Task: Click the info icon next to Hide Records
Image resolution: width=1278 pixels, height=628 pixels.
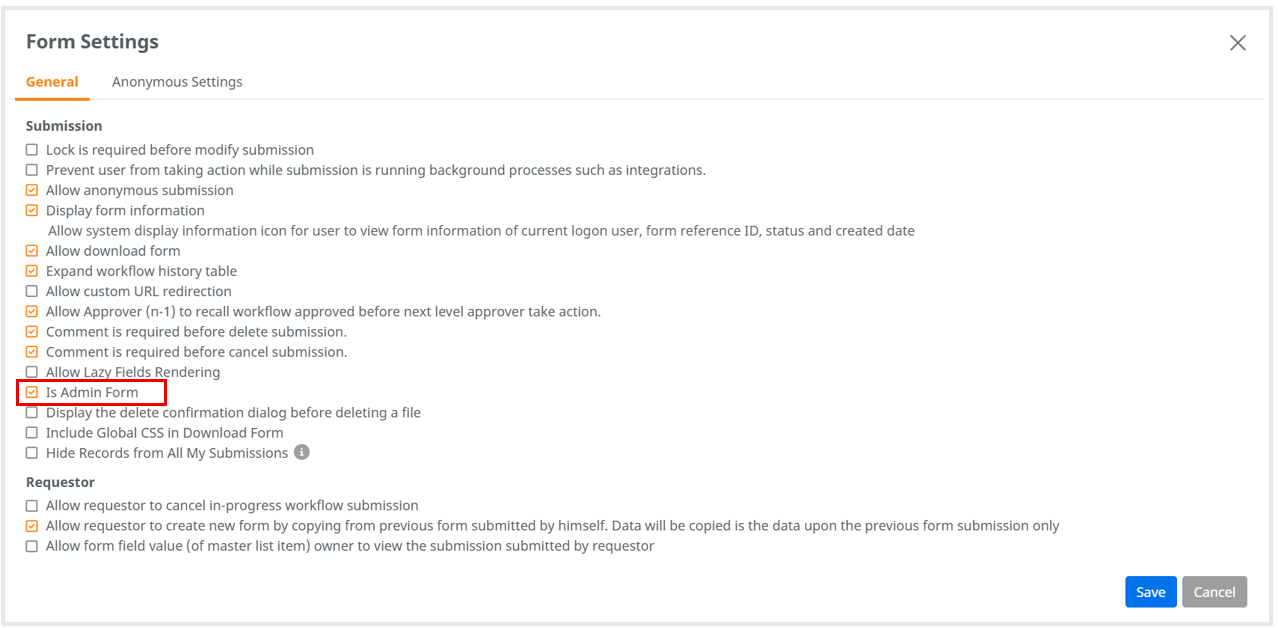Action: tap(302, 452)
